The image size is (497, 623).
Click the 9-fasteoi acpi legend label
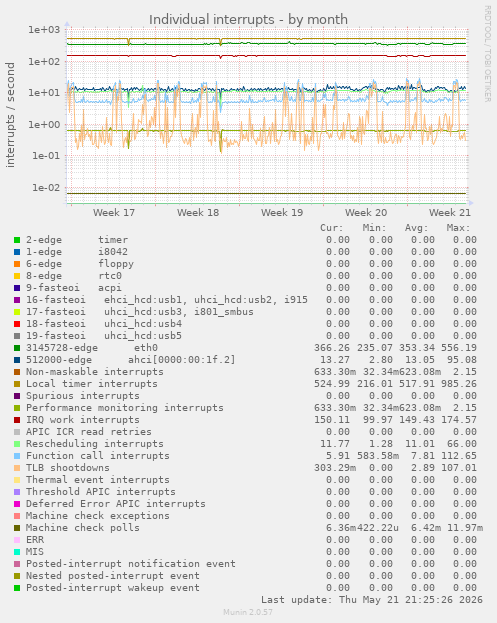[x=74, y=288]
